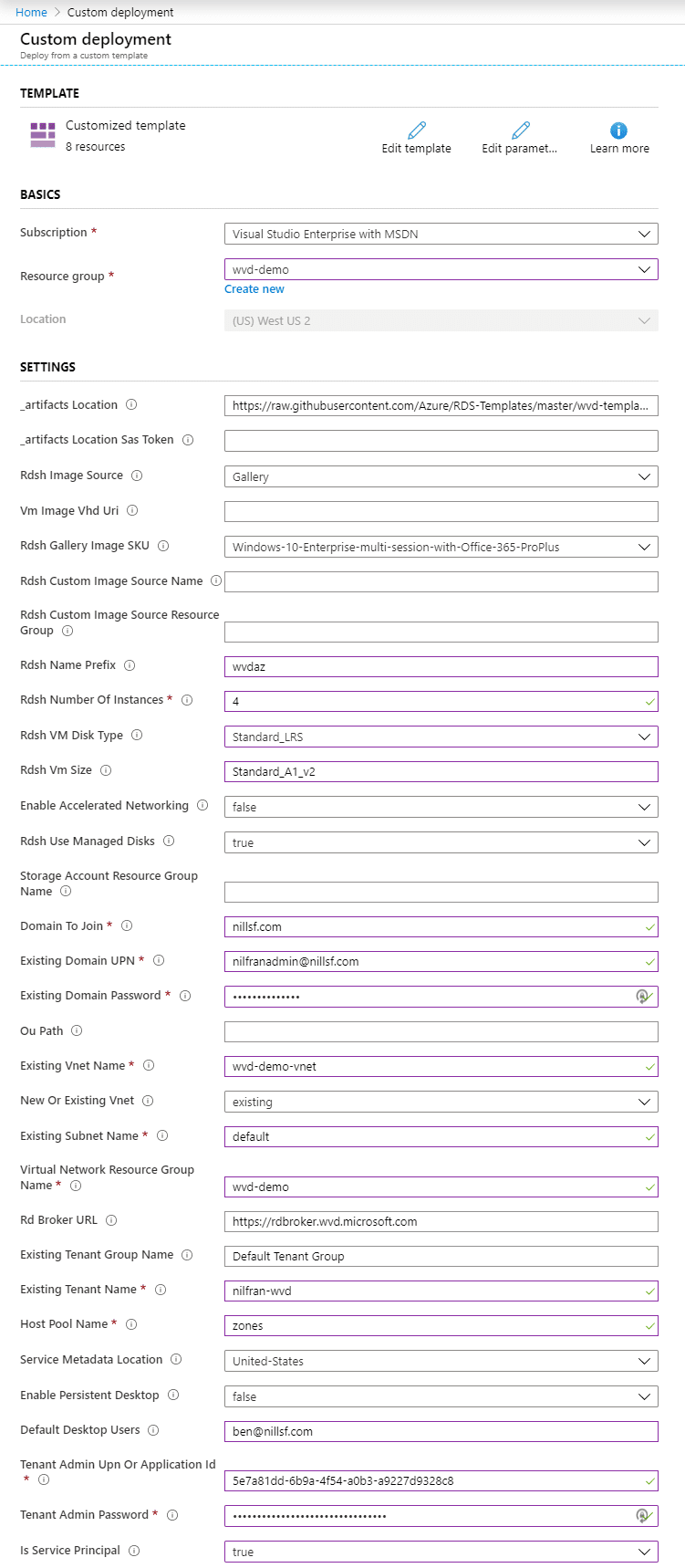This screenshot has height=1568, width=685.
Task: Click Create new under Resource group
Action: (x=254, y=288)
